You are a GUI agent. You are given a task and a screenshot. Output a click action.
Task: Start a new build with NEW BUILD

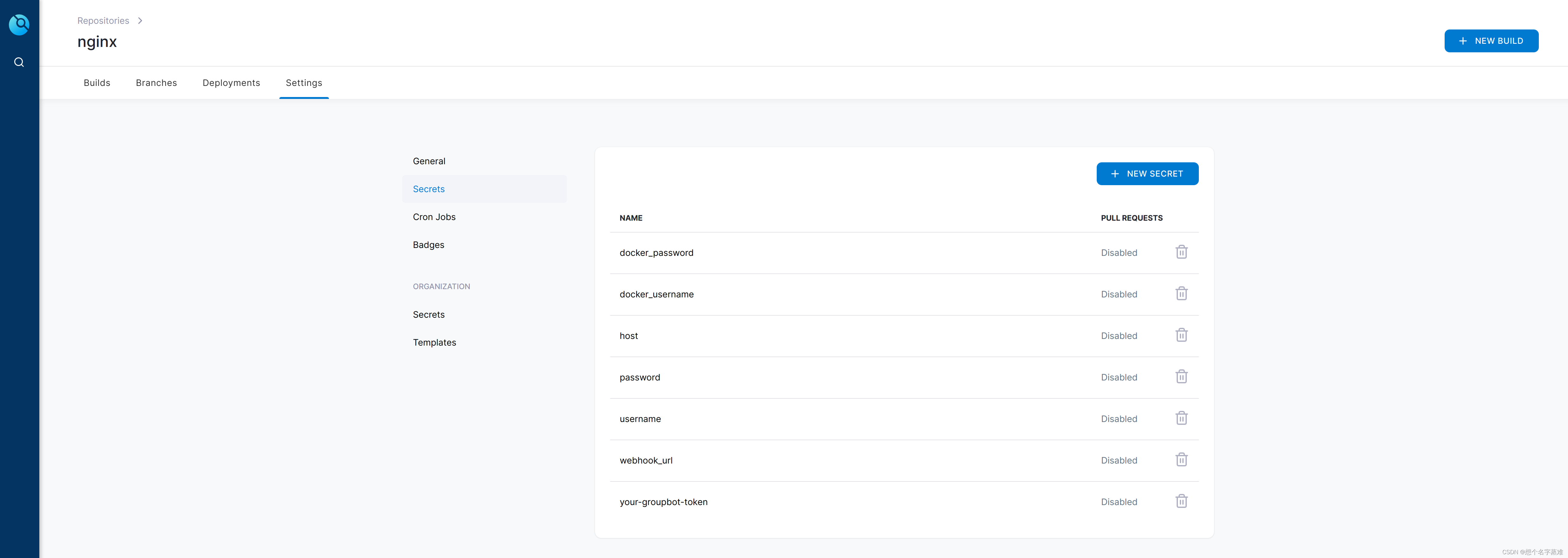(x=1491, y=41)
